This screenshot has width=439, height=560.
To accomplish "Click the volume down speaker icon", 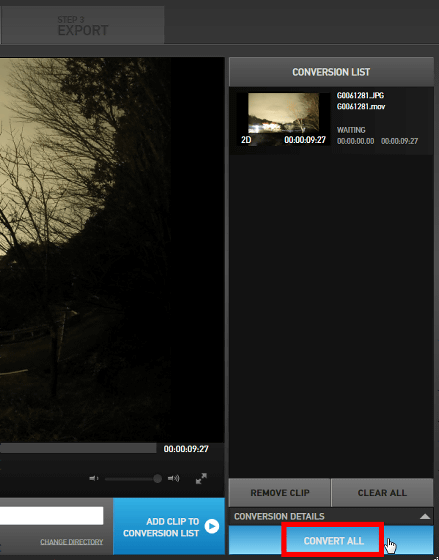I will [94, 478].
